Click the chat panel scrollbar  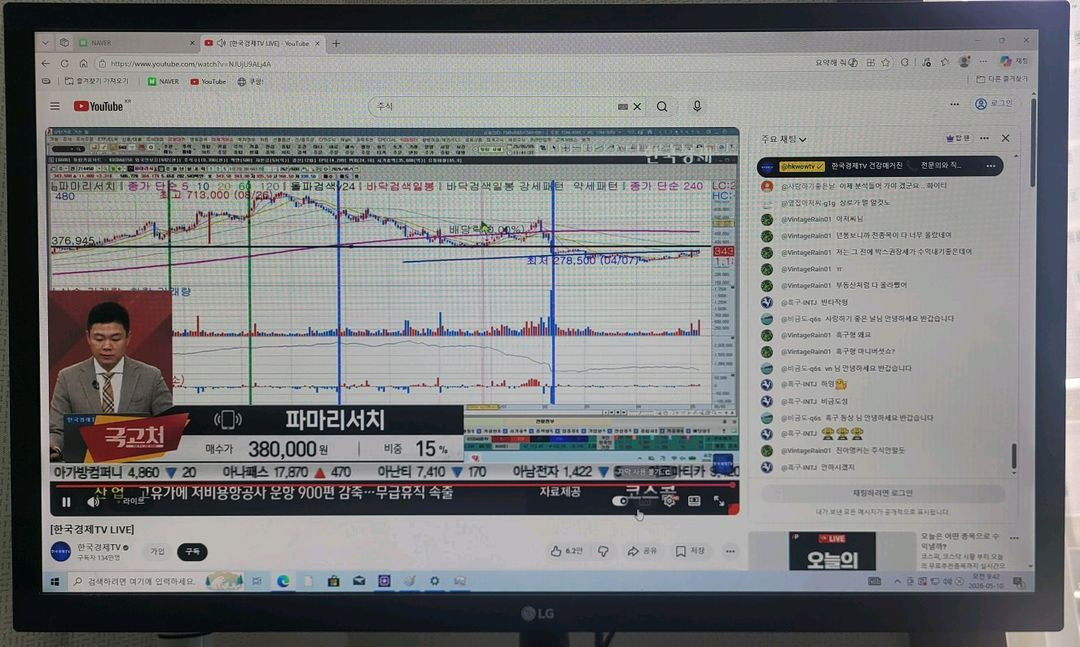click(x=1013, y=455)
